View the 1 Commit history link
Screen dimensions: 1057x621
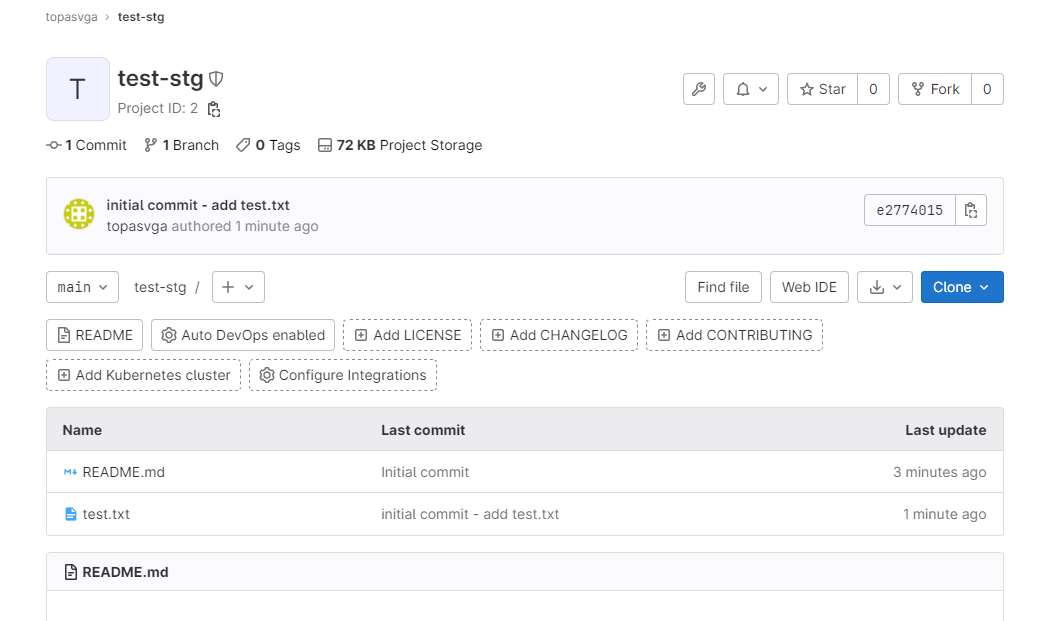point(87,145)
